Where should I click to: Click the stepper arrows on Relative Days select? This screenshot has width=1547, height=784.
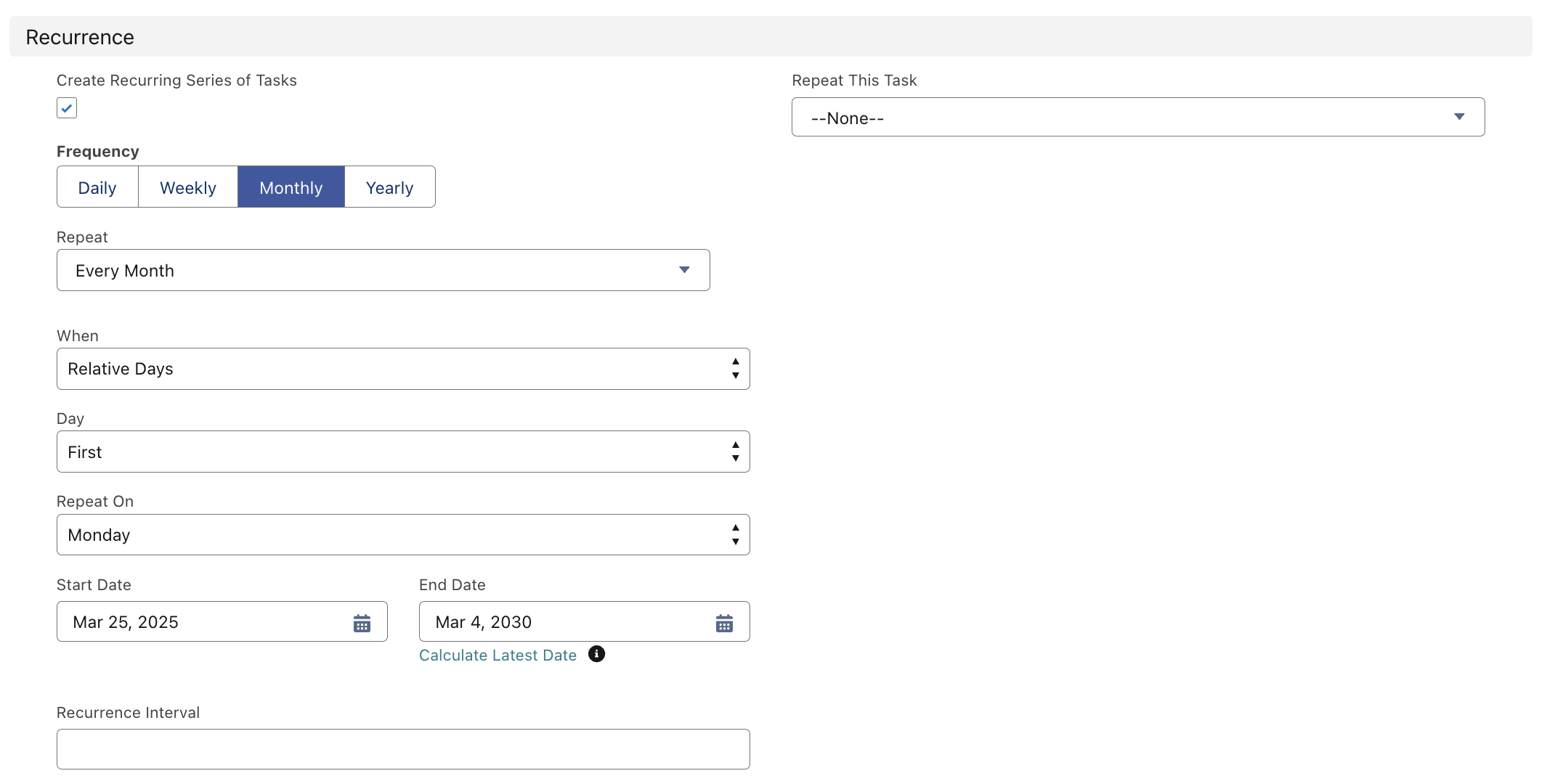tap(735, 369)
